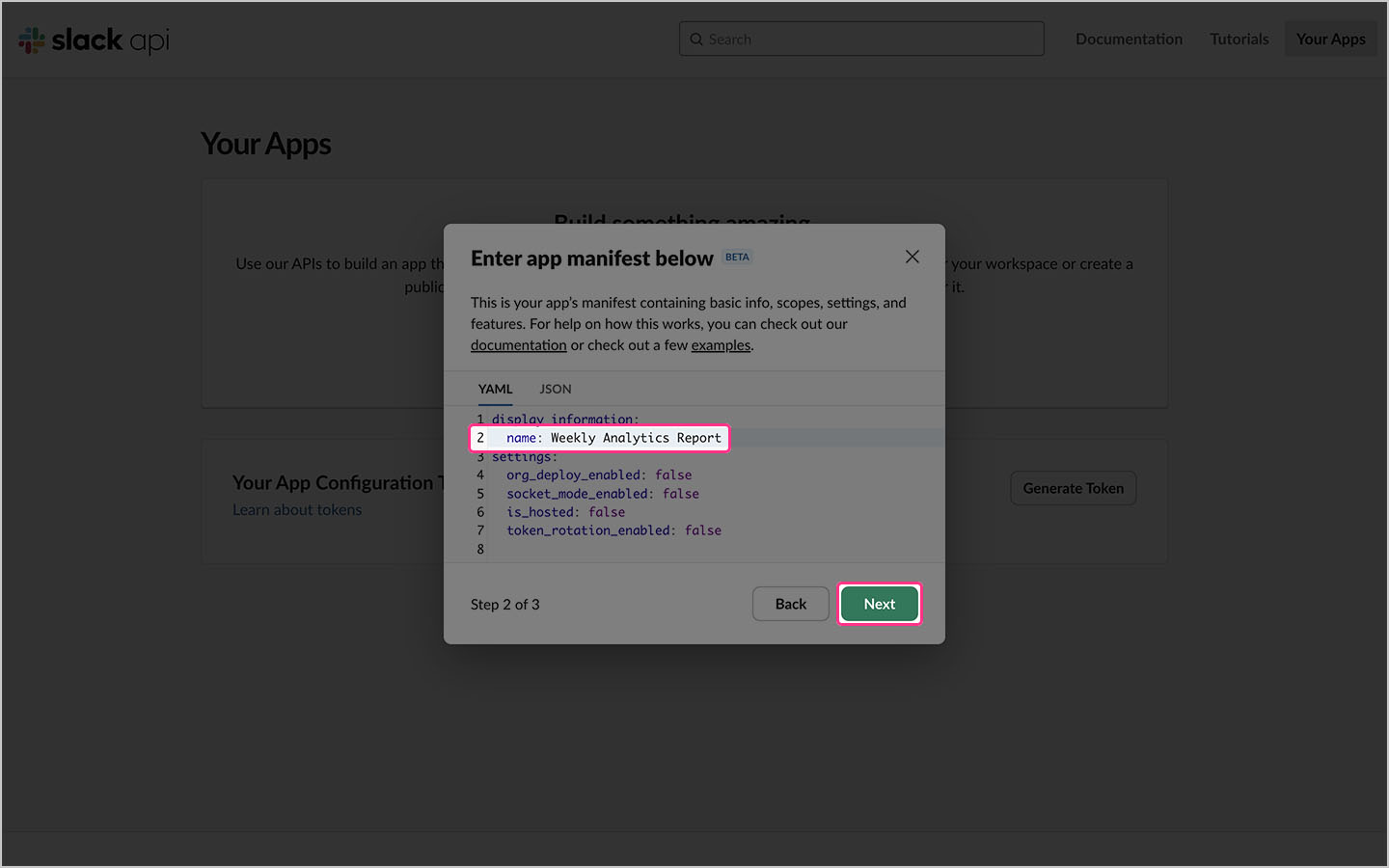Click the BETA badge next to the title
This screenshot has height=868, width=1389.
[737, 257]
